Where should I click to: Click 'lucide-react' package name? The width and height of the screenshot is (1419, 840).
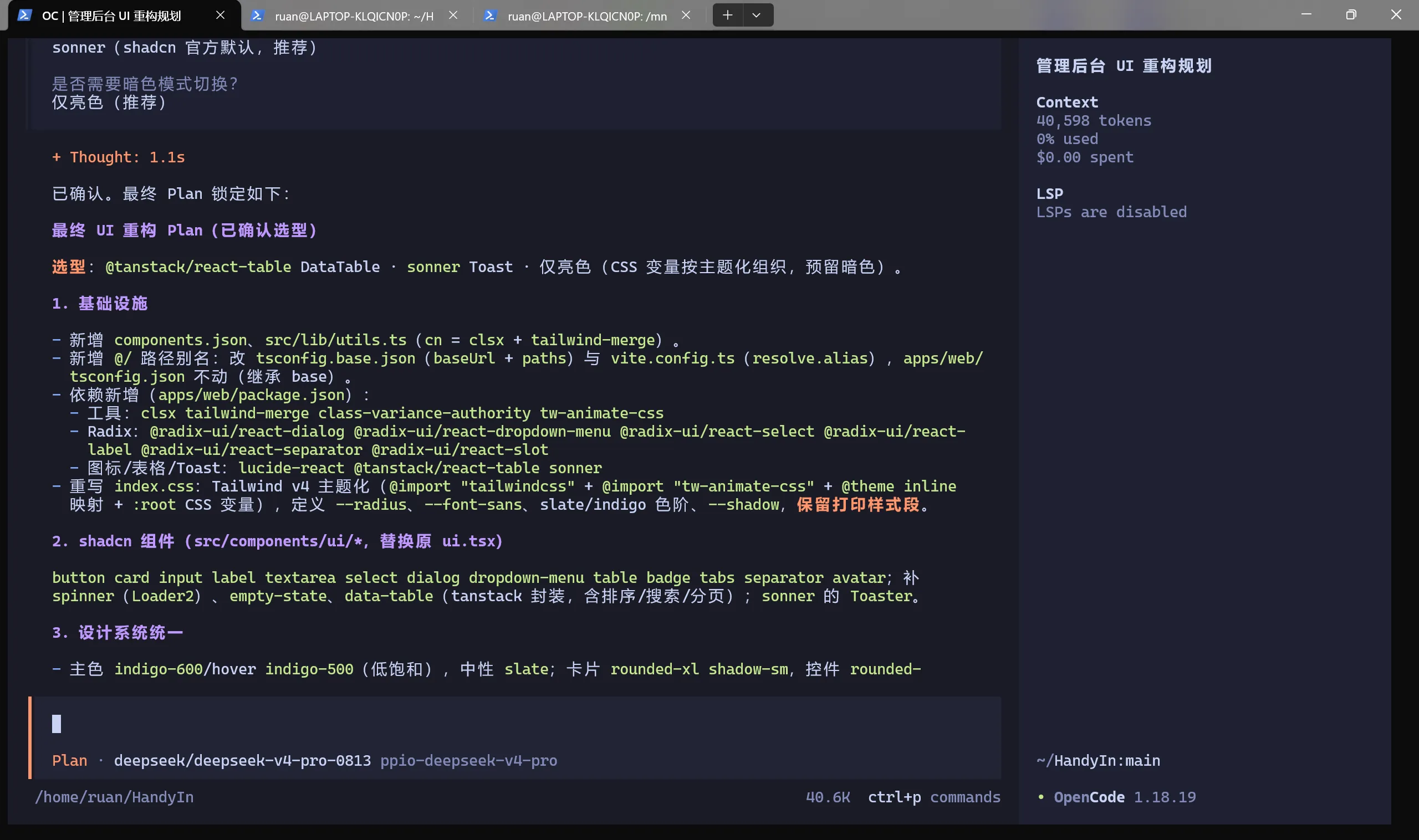(x=291, y=468)
